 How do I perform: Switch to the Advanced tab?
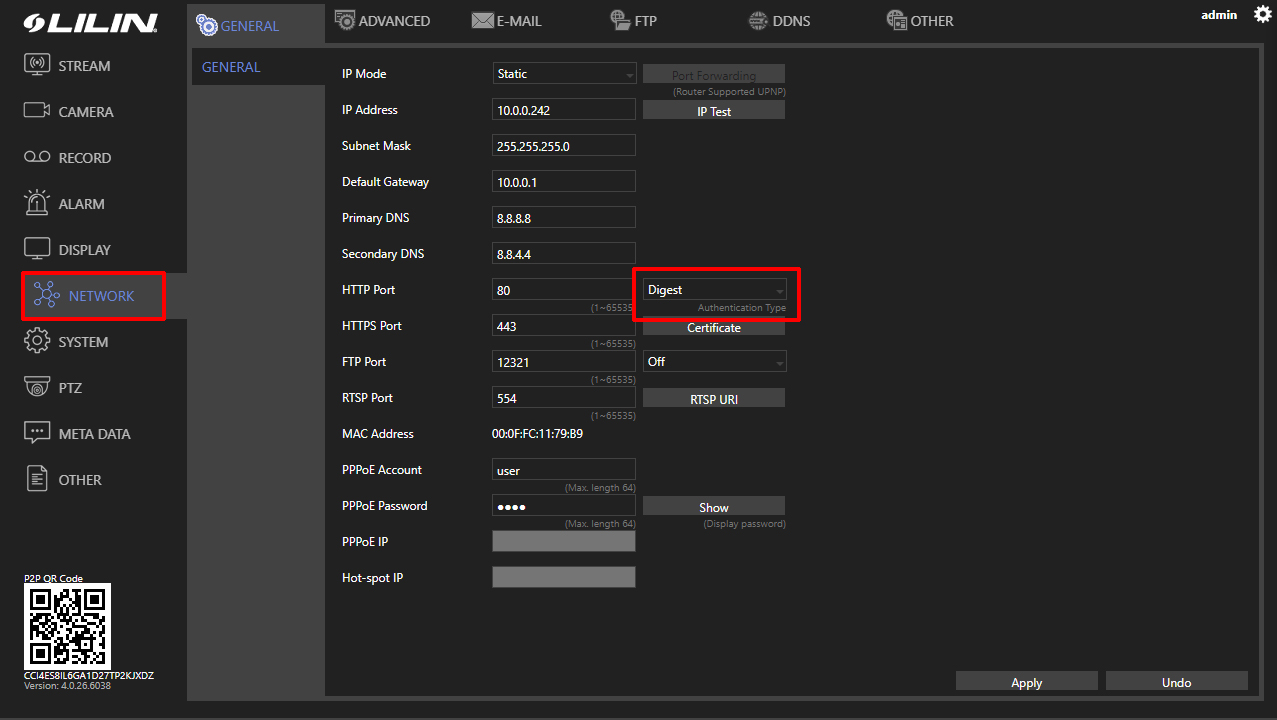coord(382,21)
